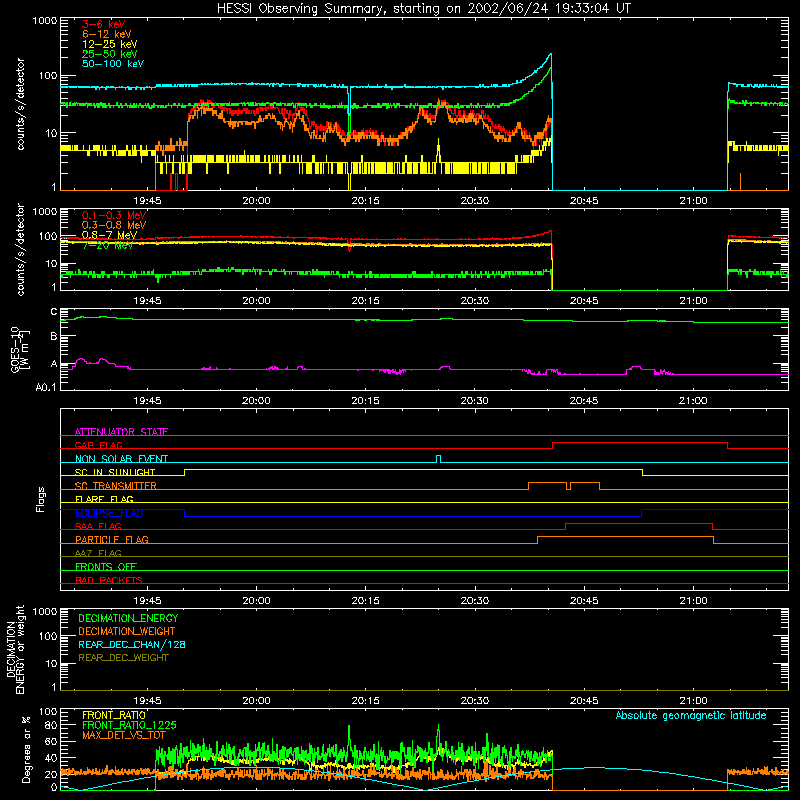Click the DECIMATION ENERGY or weight axis label

tap(15, 649)
